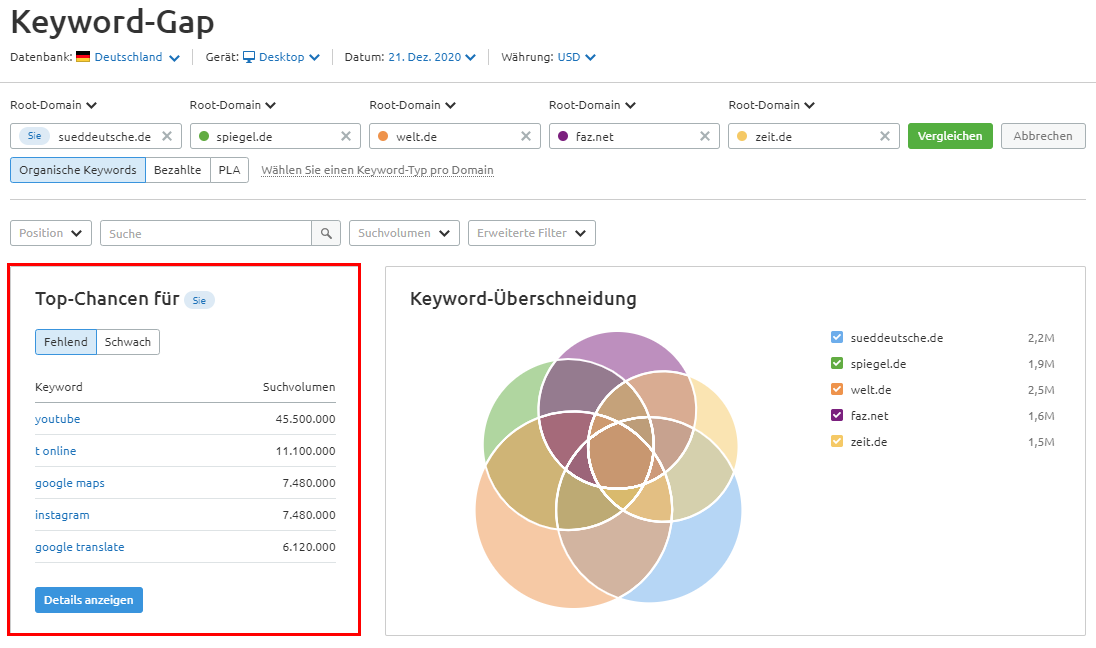Toggle zeit.de checkbox in legend
This screenshot has height=648, width=1096.
[x=837, y=441]
